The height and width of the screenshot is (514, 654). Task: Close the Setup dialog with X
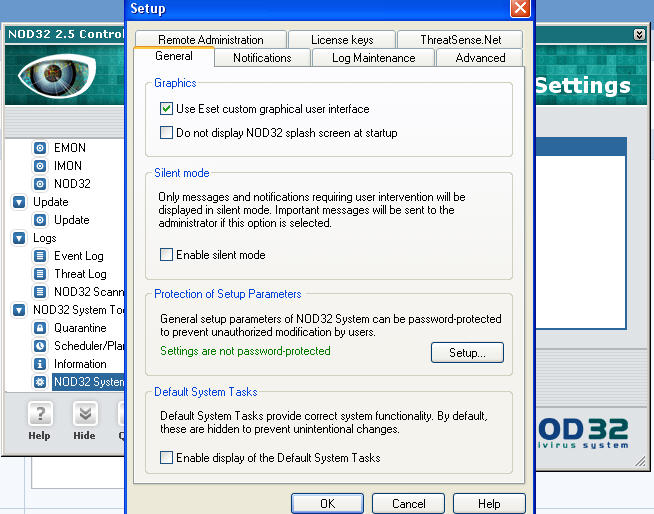tap(520, 8)
